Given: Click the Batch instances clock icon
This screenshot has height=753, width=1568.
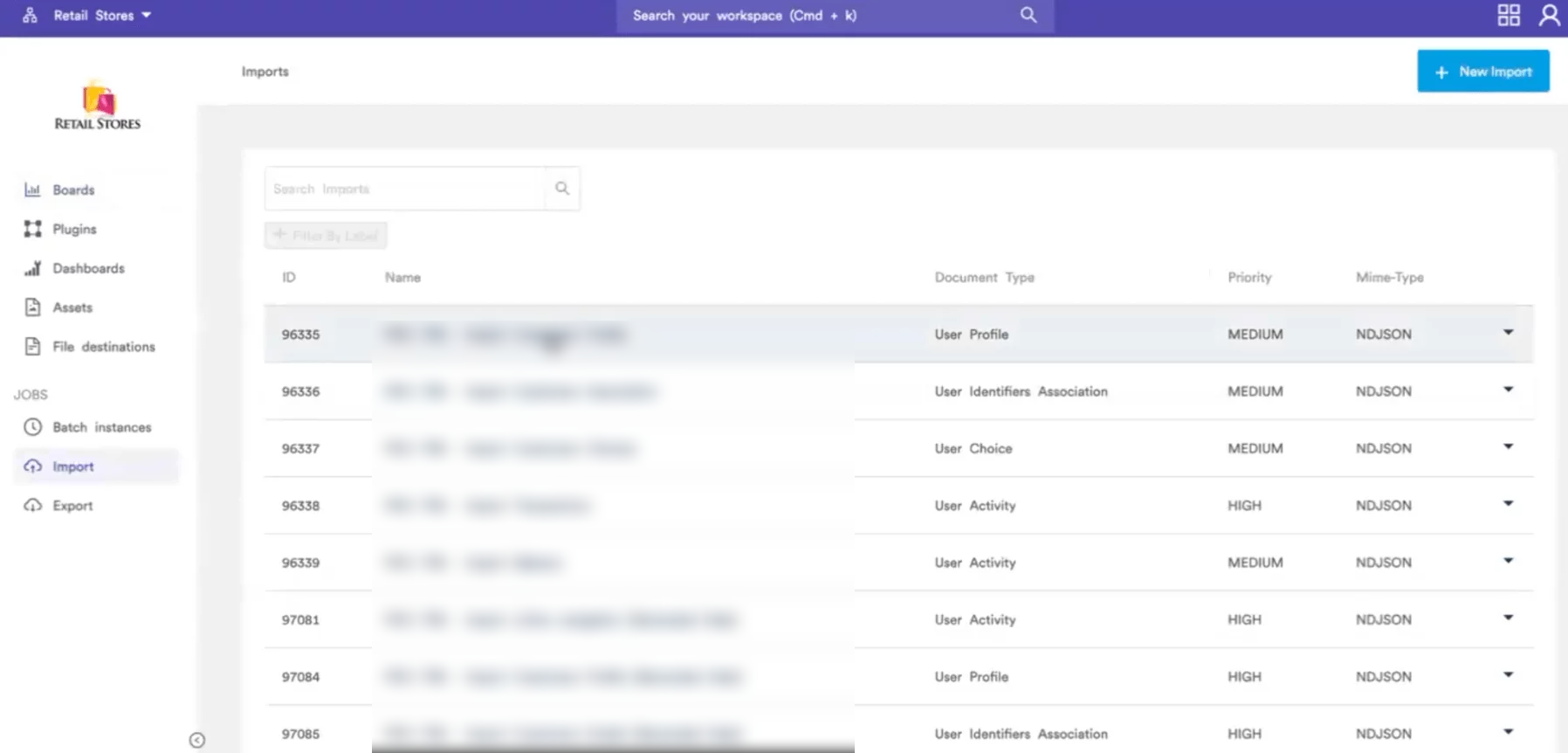Looking at the screenshot, I should 32,427.
